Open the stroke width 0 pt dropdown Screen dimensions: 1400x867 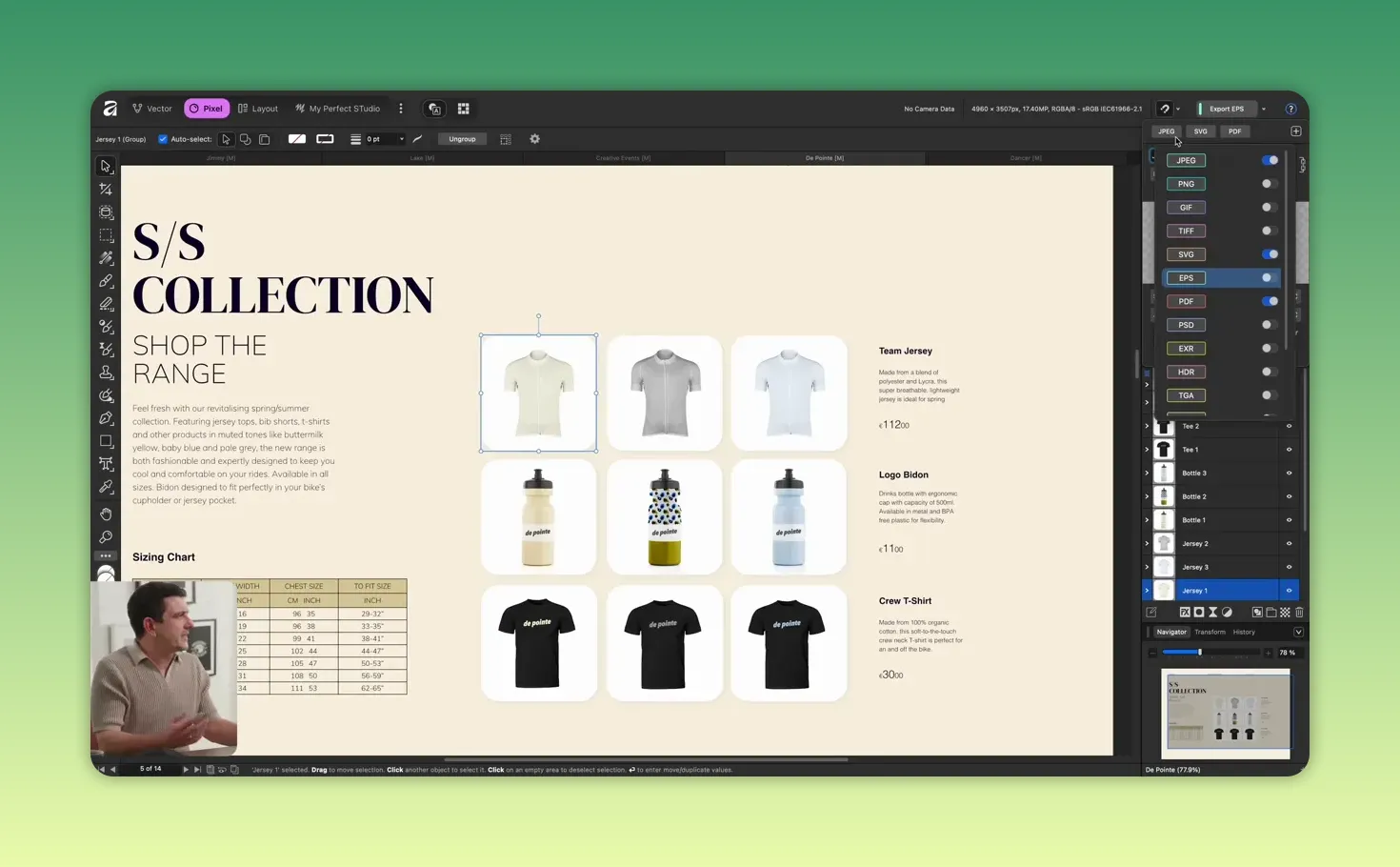pos(401,139)
